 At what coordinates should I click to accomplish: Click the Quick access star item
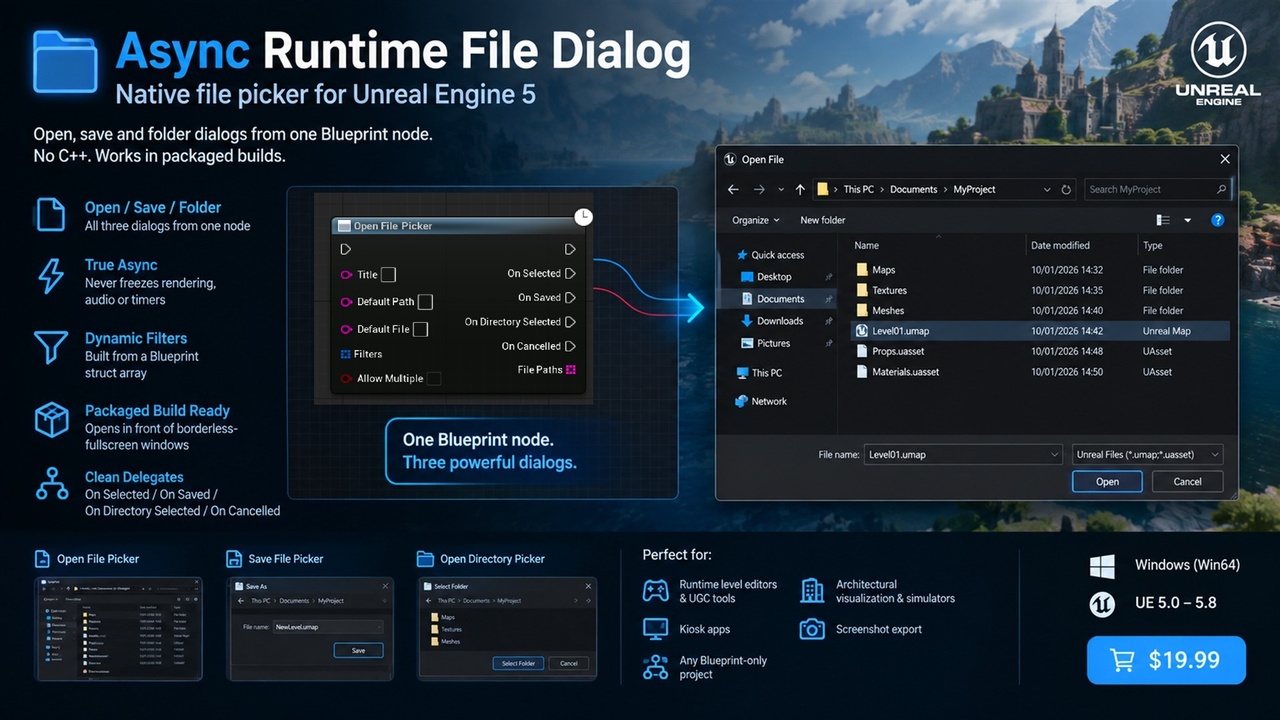(x=770, y=255)
